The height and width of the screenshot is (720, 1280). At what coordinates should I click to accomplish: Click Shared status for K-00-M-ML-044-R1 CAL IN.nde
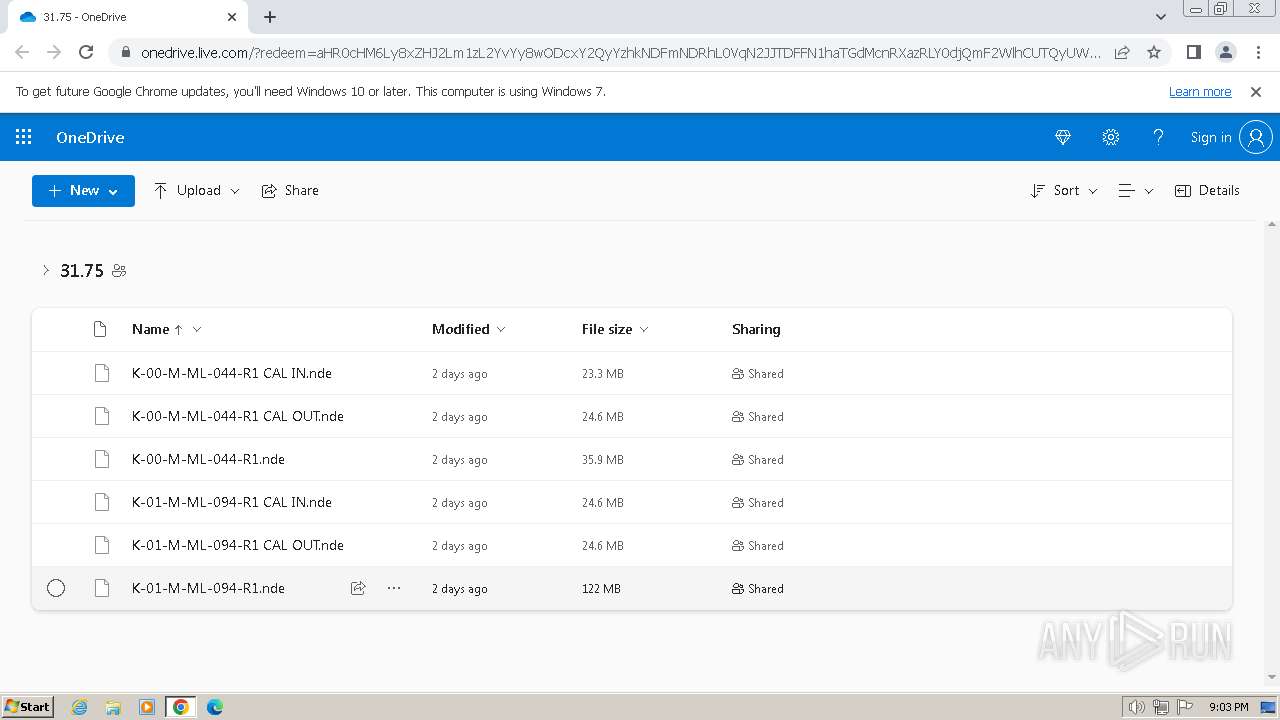click(758, 374)
